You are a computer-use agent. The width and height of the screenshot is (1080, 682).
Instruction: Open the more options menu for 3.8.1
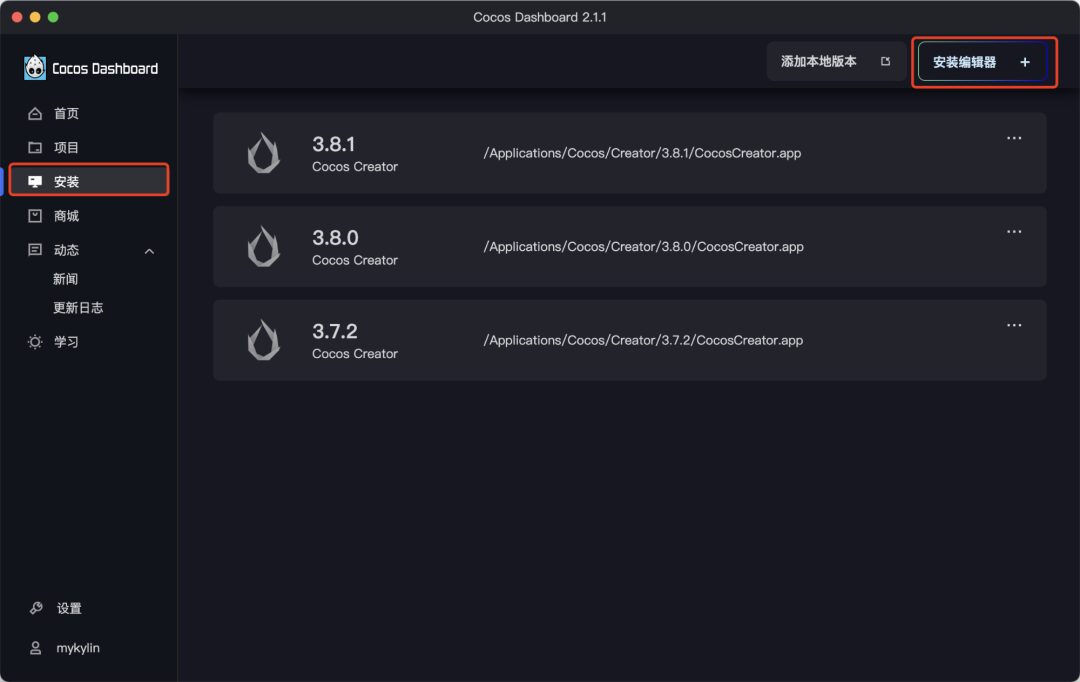1014,138
